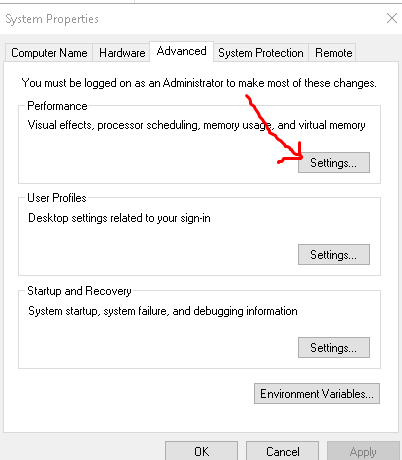
Task: Open the Hardware tab
Action: point(122,53)
